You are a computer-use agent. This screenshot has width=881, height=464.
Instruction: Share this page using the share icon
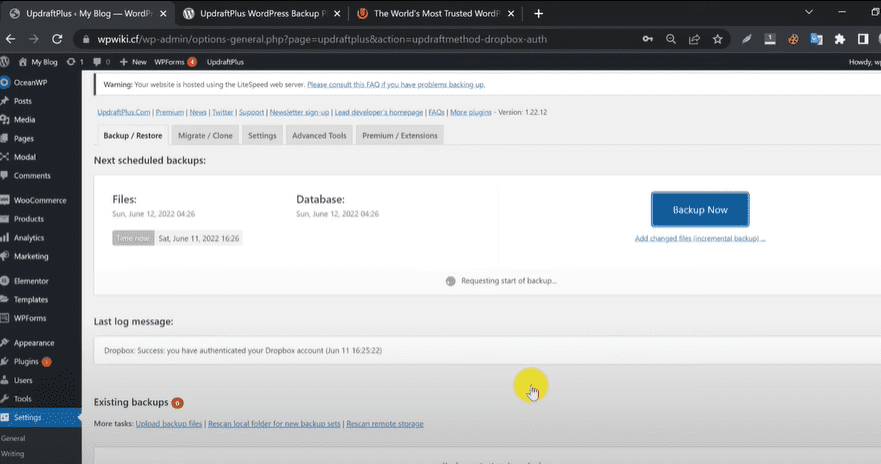coord(694,39)
